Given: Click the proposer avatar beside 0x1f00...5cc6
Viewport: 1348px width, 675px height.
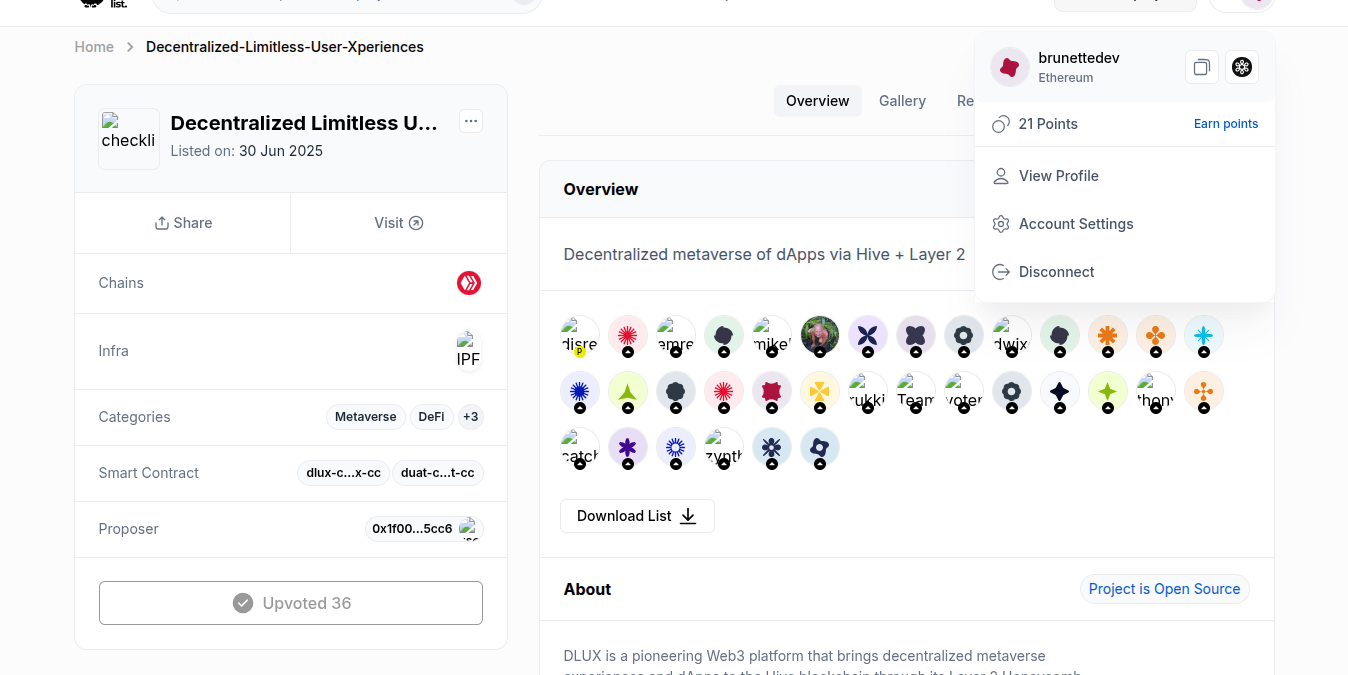Looking at the screenshot, I should pos(470,529).
